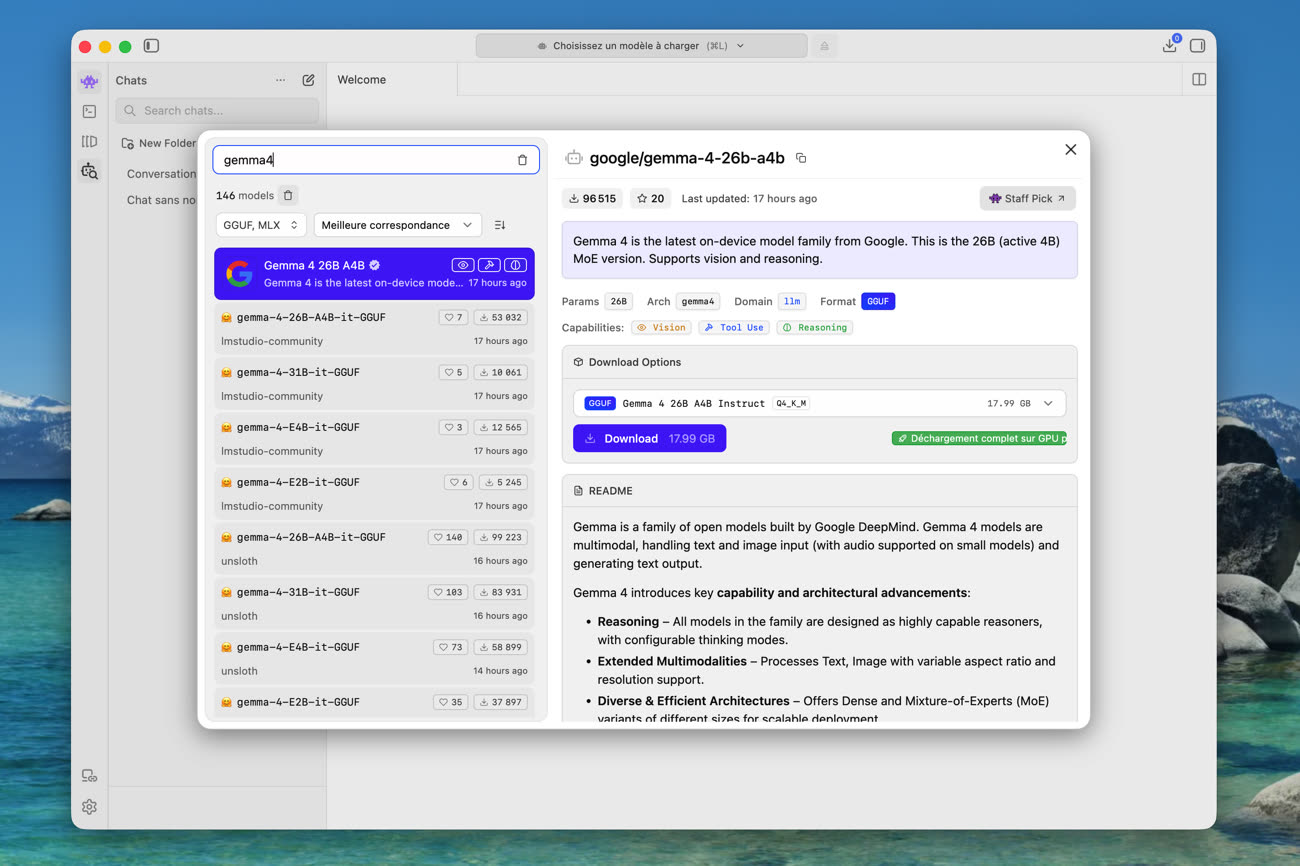Viewport: 1300px width, 866px height.
Task: Expand the Q4_K_M download option selector
Action: point(1048,403)
